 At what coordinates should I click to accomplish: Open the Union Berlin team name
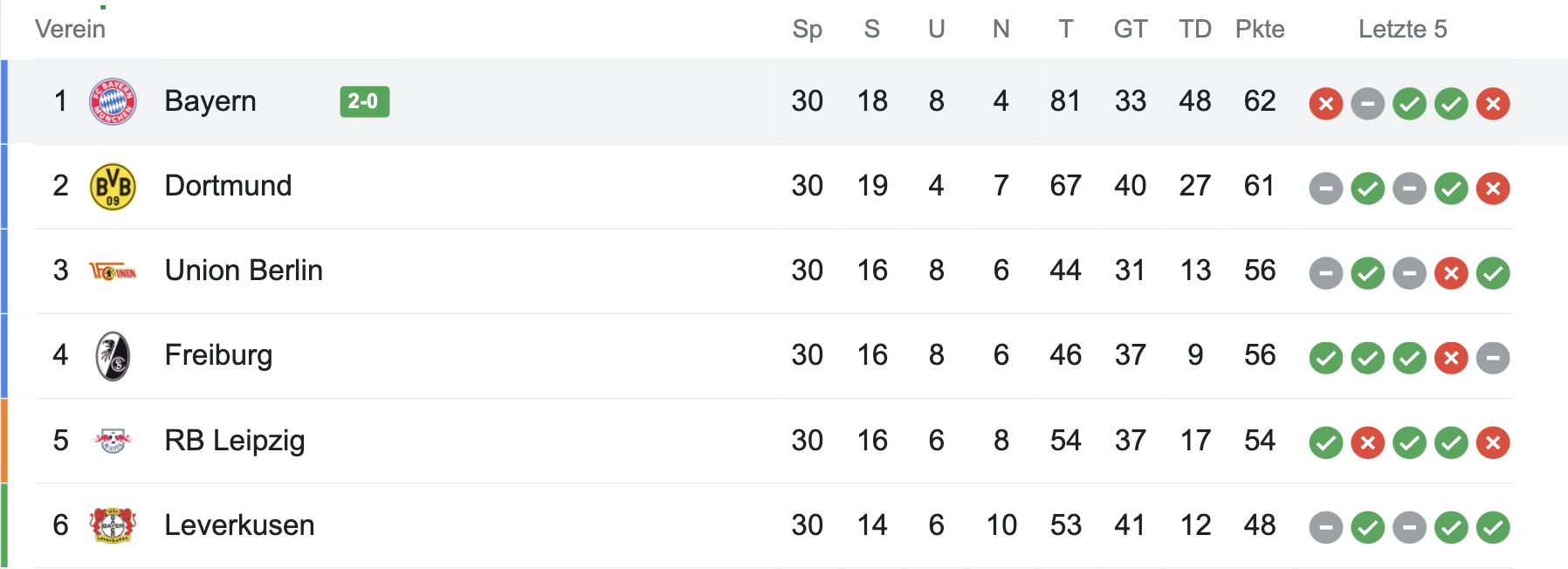tap(244, 271)
